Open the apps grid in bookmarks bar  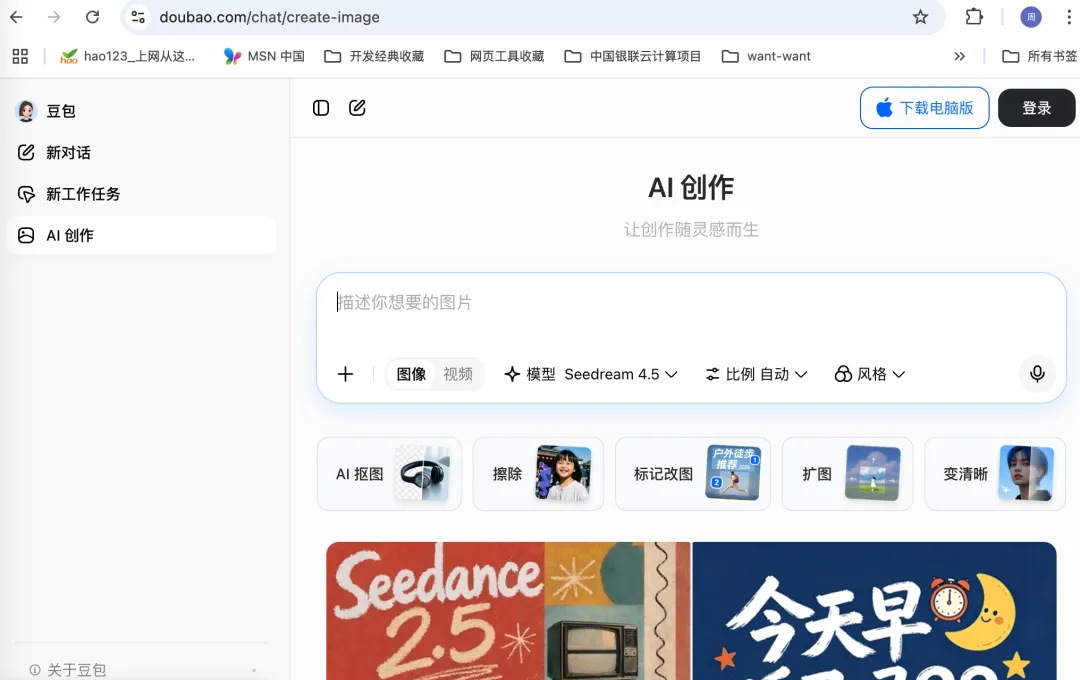pyautogui.click(x=20, y=56)
